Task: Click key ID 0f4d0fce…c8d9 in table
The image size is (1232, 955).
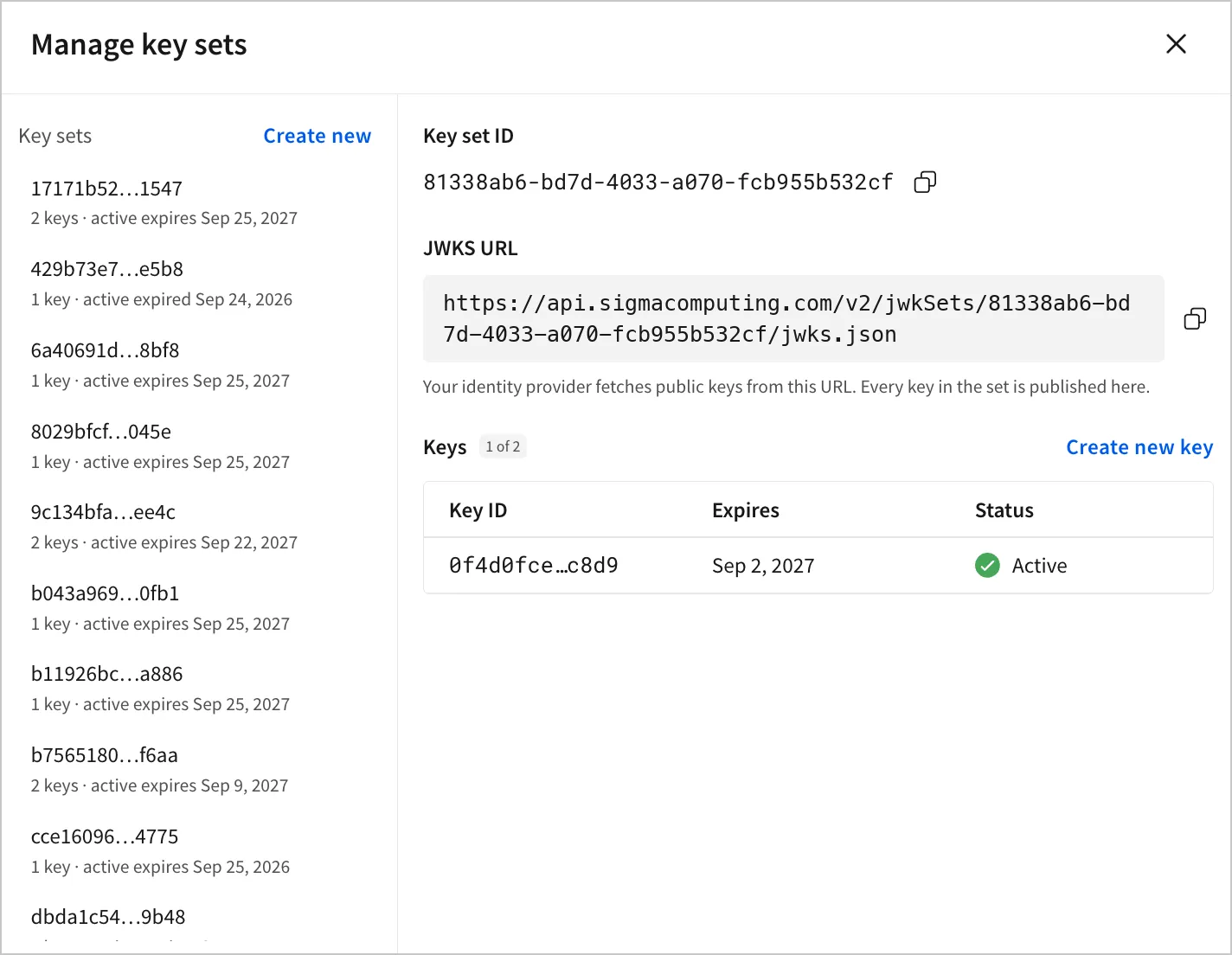Action: pyautogui.click(x=534, y=566)
